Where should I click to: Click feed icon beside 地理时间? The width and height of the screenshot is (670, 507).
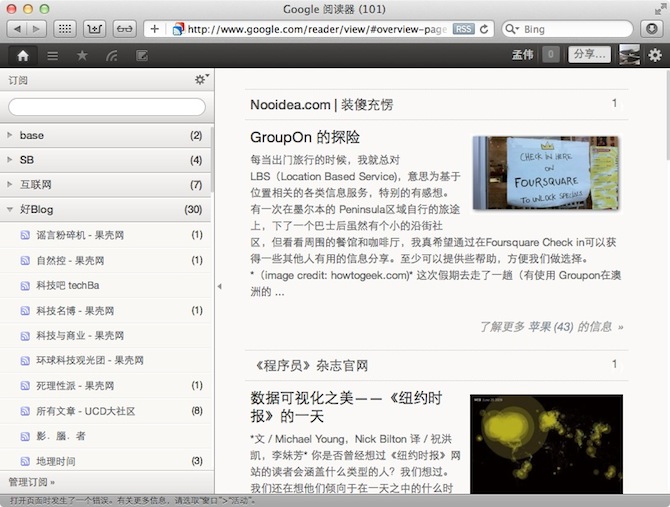click(x=25, y=461)
